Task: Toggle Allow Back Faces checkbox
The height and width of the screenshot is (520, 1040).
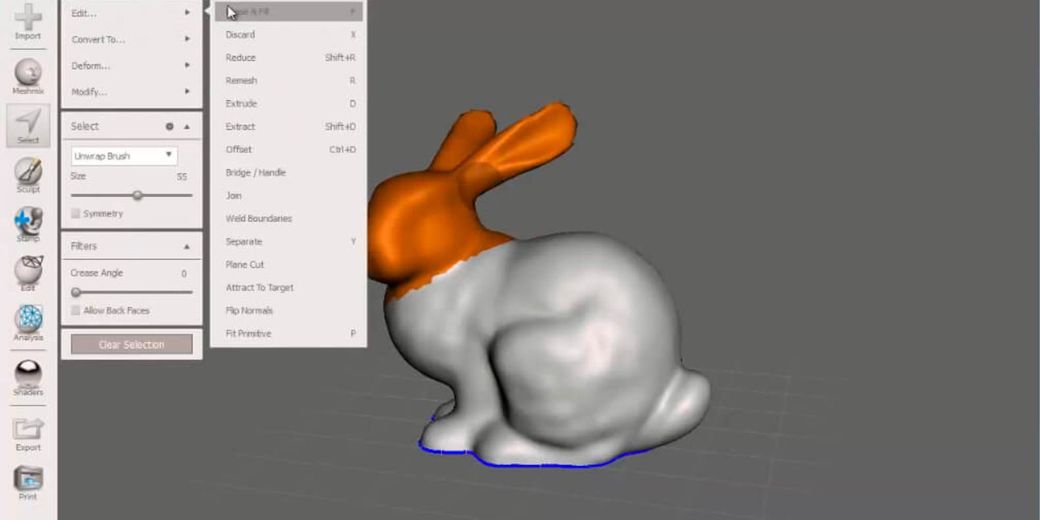Action: click(x=76, y=311)
